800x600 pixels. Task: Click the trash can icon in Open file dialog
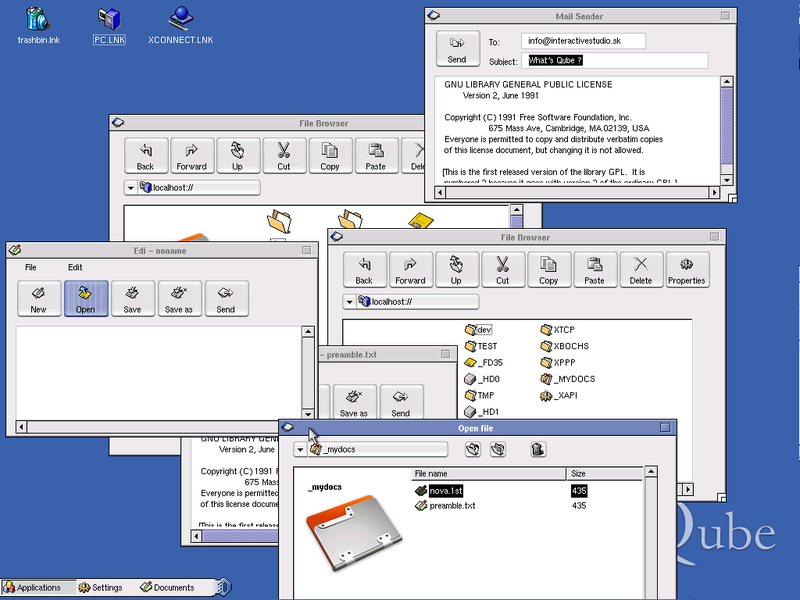[x=538, y=450]
